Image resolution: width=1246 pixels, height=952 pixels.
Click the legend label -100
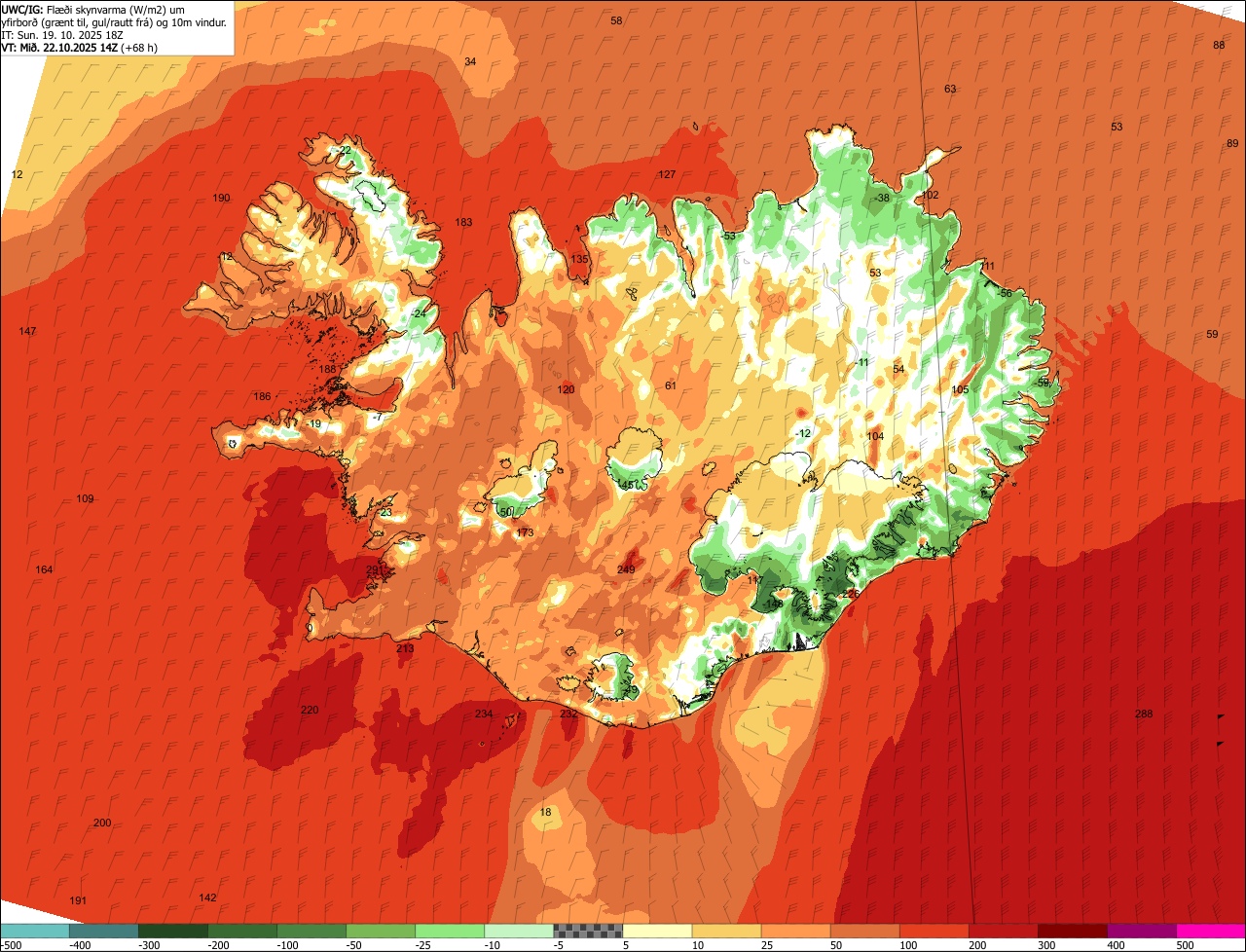[x=287, y=944]
